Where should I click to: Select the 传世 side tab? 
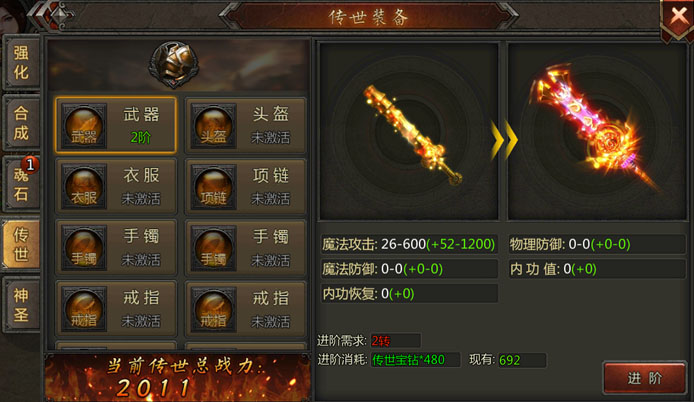click(21, 244)
